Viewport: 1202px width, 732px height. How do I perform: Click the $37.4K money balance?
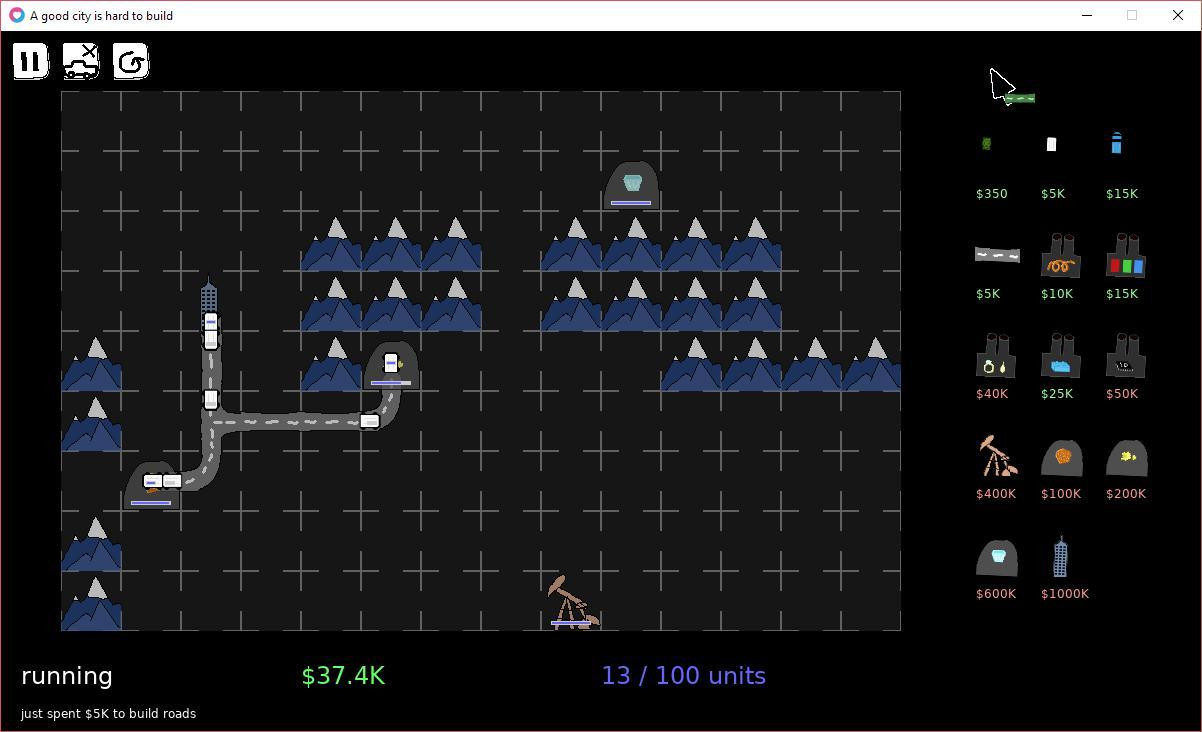[x=343, y=676]
